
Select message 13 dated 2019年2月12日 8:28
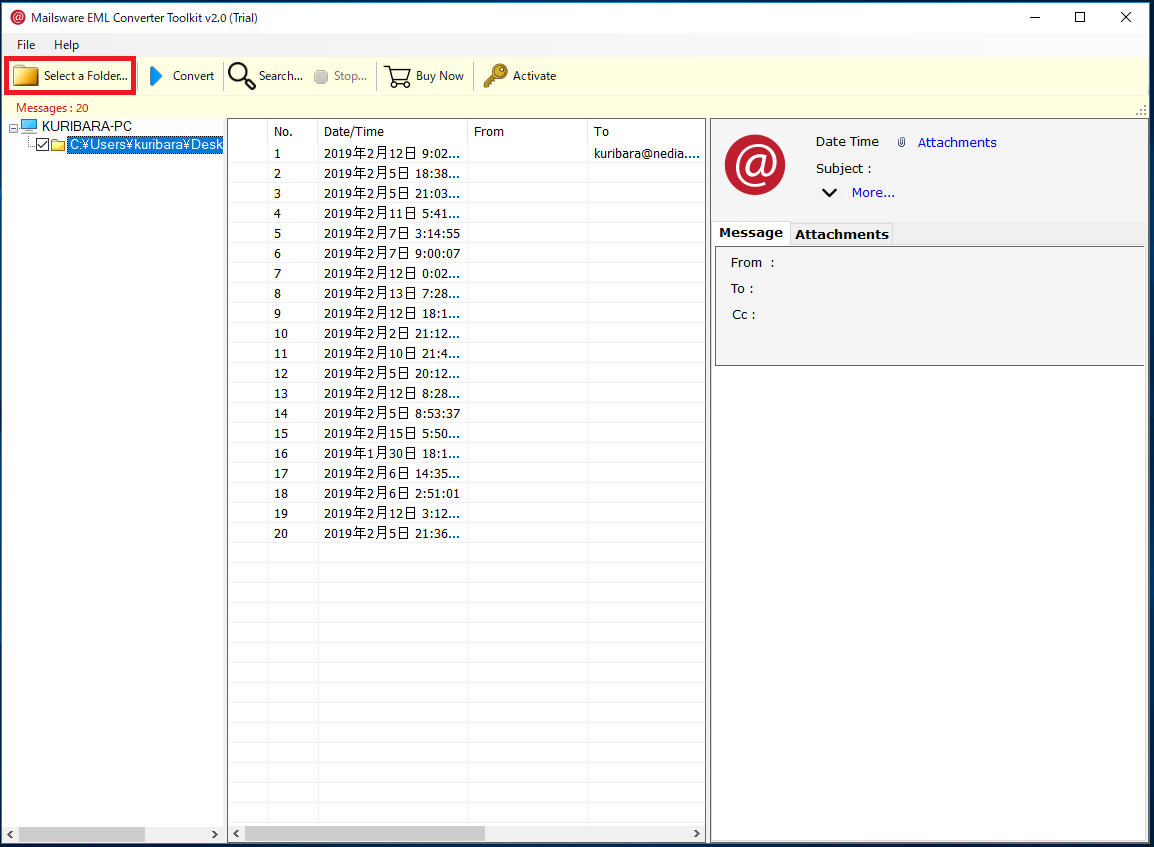466,393
